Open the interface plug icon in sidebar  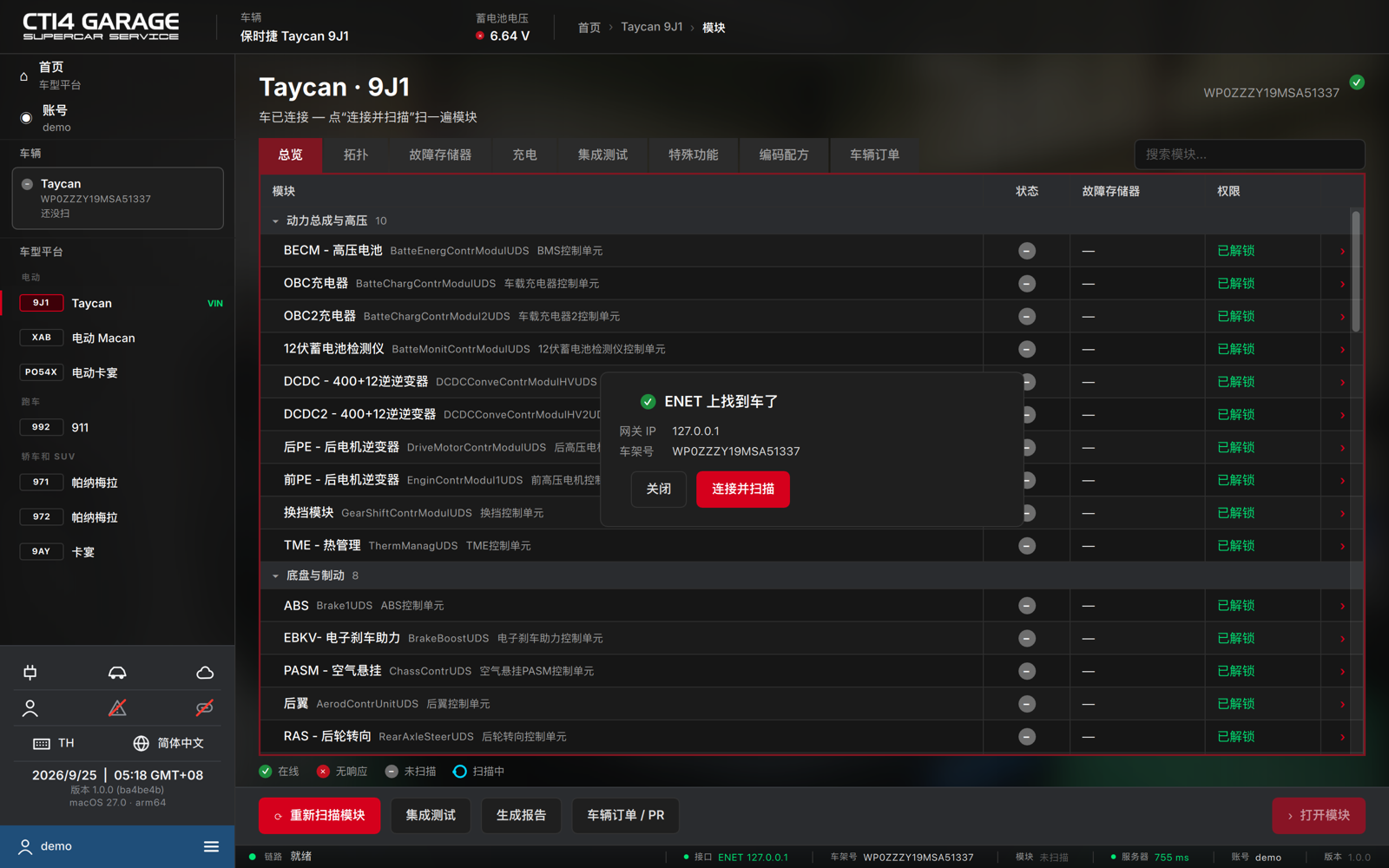(30, 673)
